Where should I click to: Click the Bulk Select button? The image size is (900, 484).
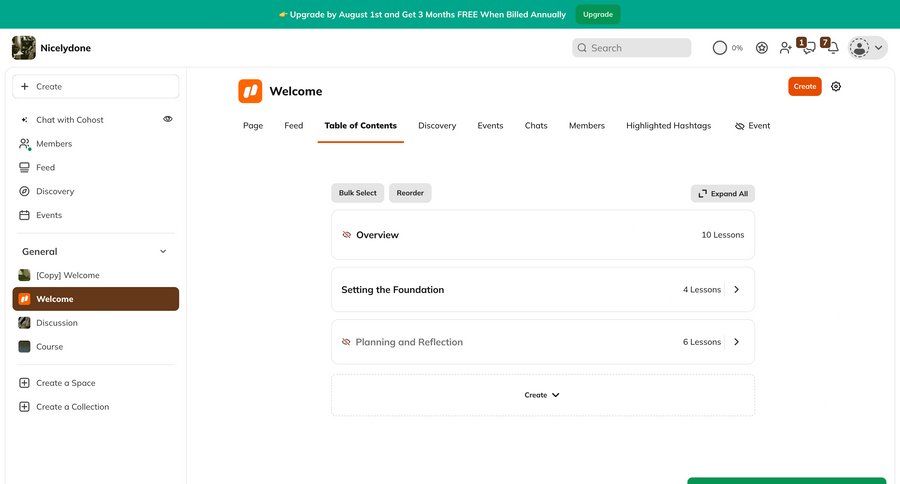358,193
